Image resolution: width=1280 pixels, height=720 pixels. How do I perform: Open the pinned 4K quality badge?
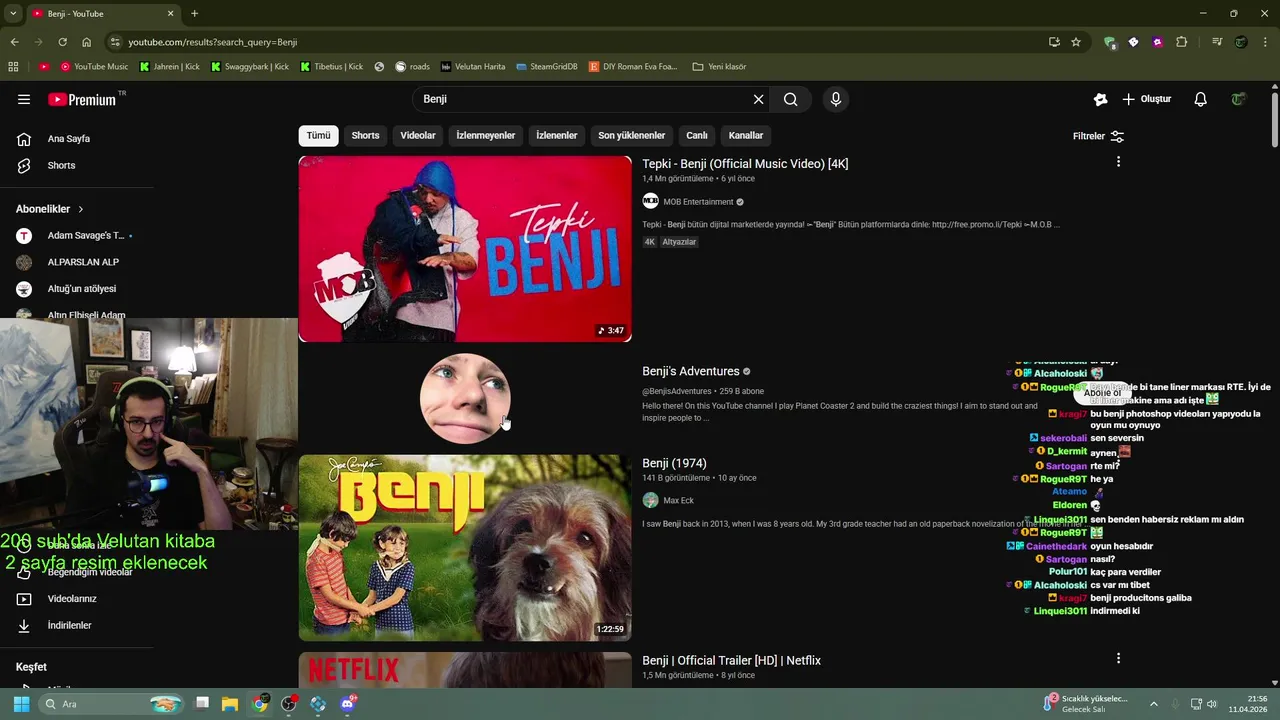[x=649, y=242]
